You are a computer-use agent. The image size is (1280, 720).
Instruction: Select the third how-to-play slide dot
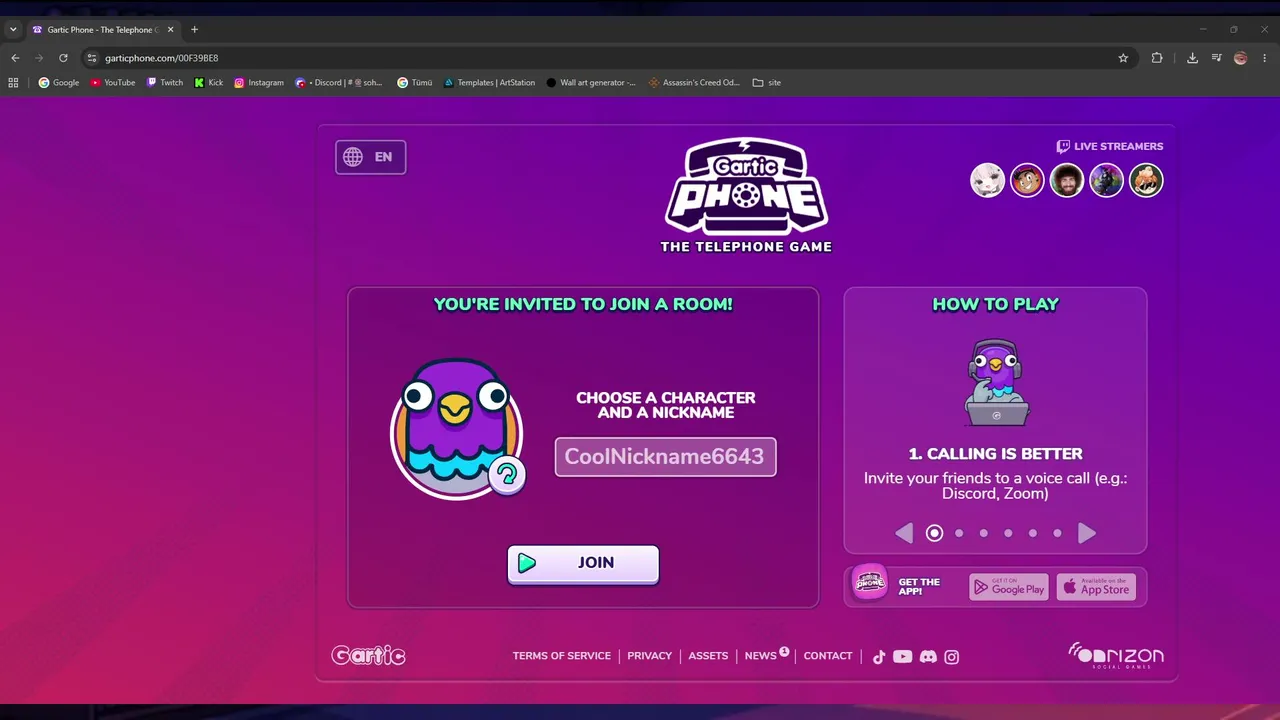point(984,533)
